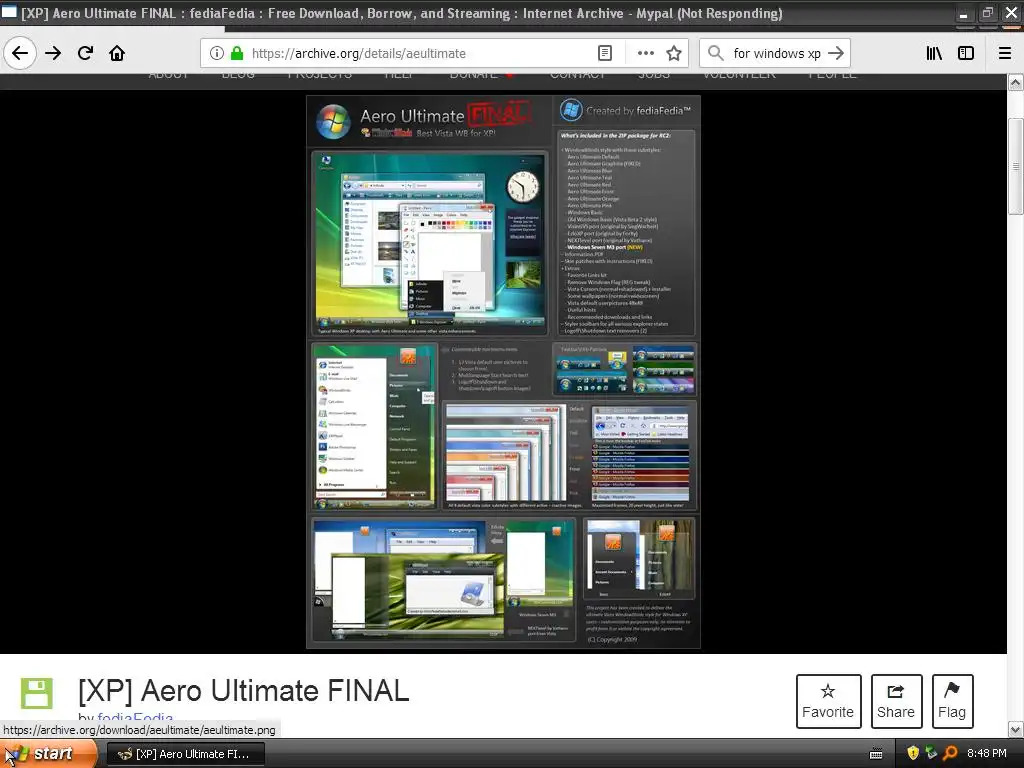This screenshot has width=1024, height=768.
Task: Open the hamburger application menu
Action: 1005,53
